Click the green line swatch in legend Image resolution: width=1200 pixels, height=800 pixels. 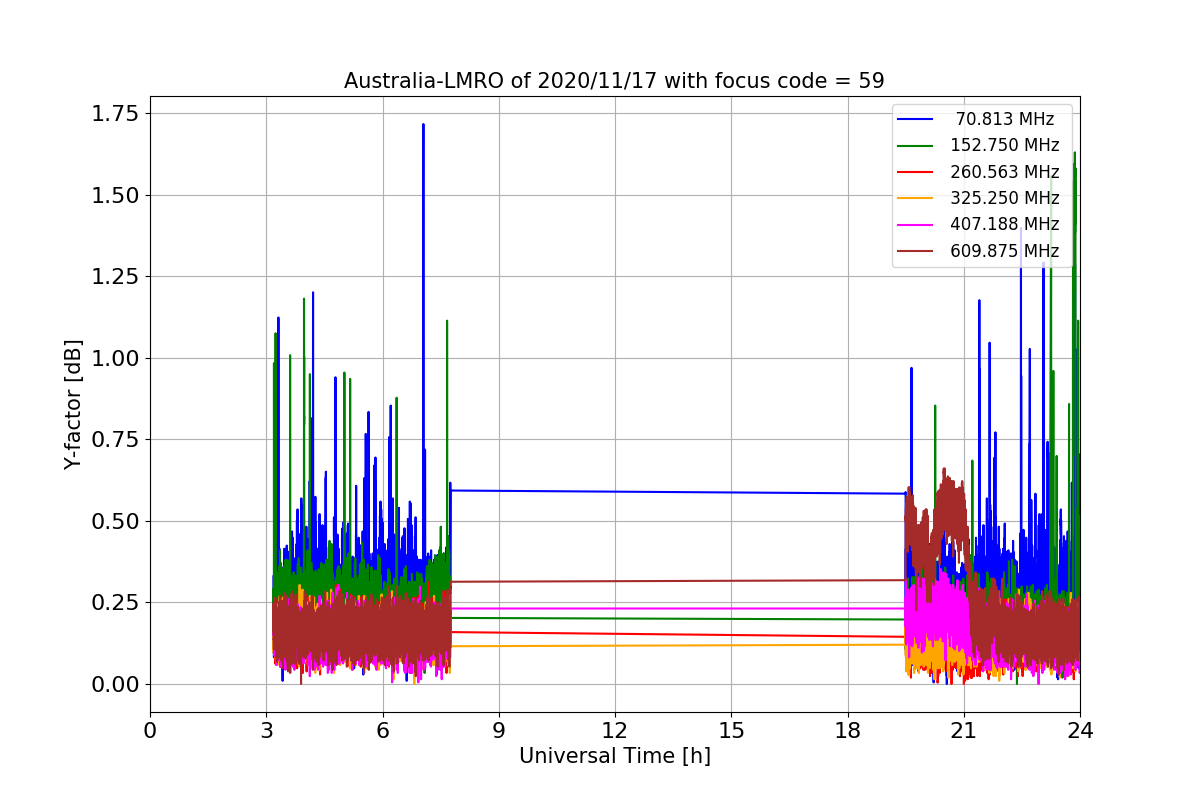click(915, 146)
